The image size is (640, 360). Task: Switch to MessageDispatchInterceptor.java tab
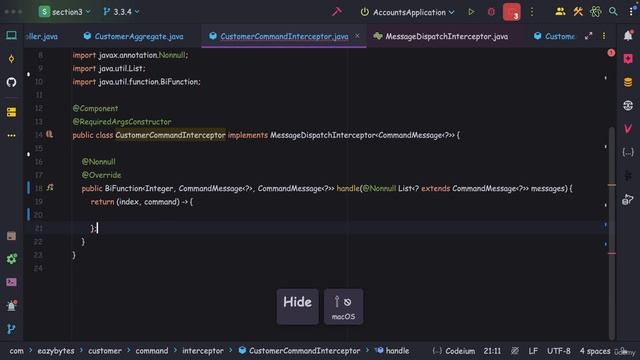(441, 36)
